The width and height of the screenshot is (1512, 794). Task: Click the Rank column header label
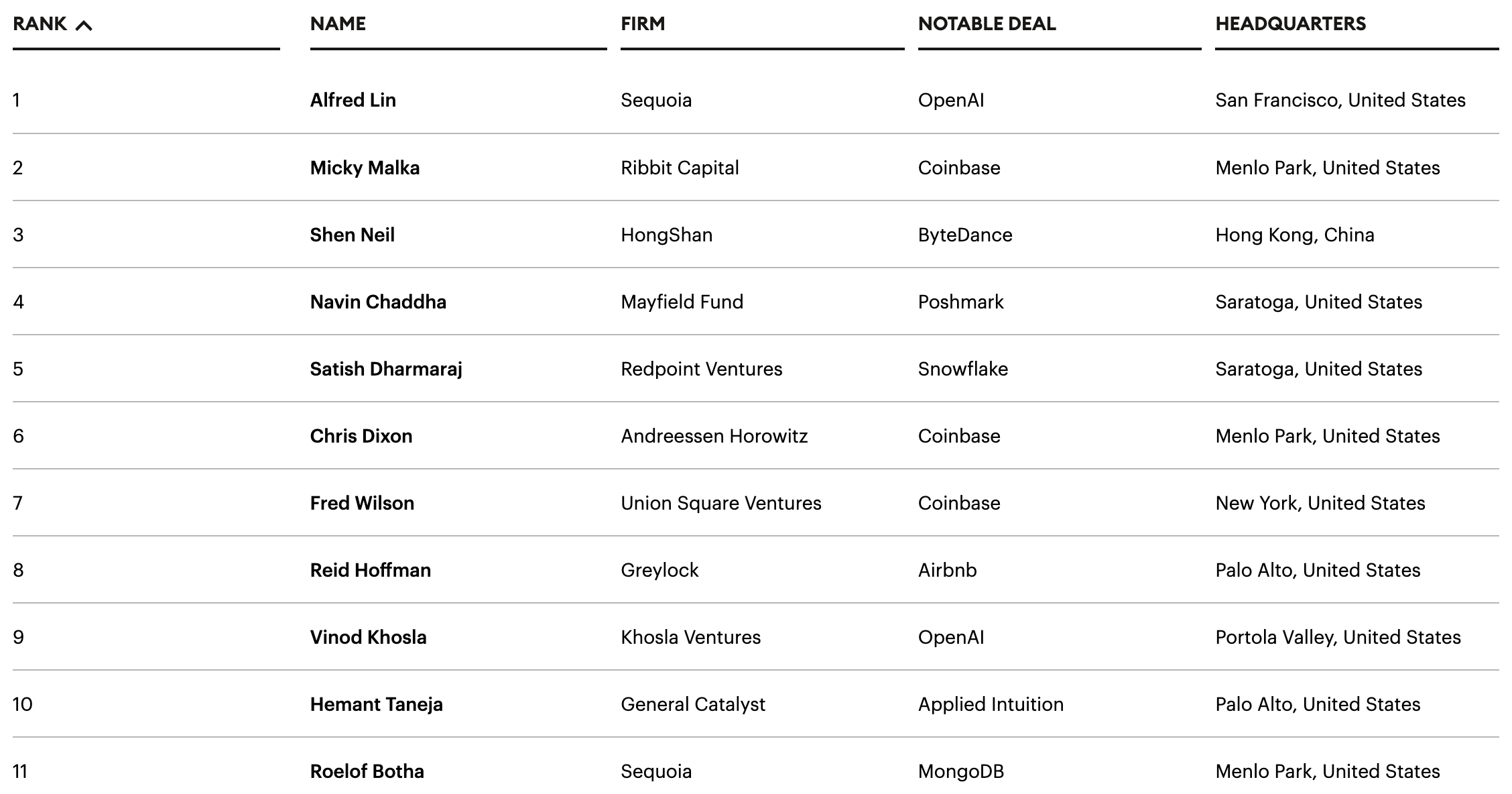pyautogui.click(x=40, y=24)
